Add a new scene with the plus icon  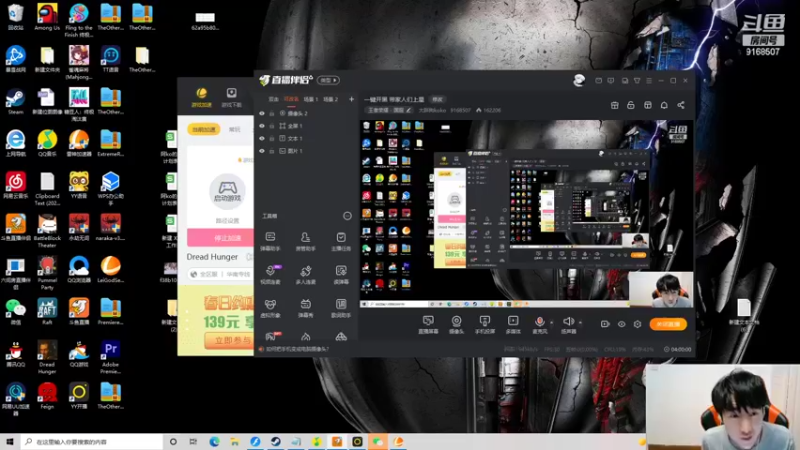coord(351,99)
